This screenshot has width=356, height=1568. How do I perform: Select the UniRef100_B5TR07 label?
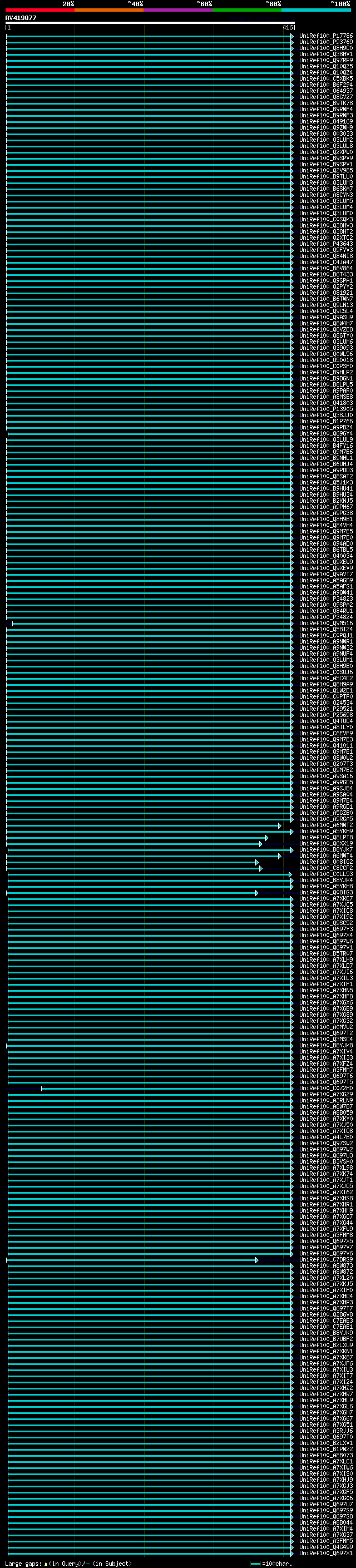tap(326, 954)
